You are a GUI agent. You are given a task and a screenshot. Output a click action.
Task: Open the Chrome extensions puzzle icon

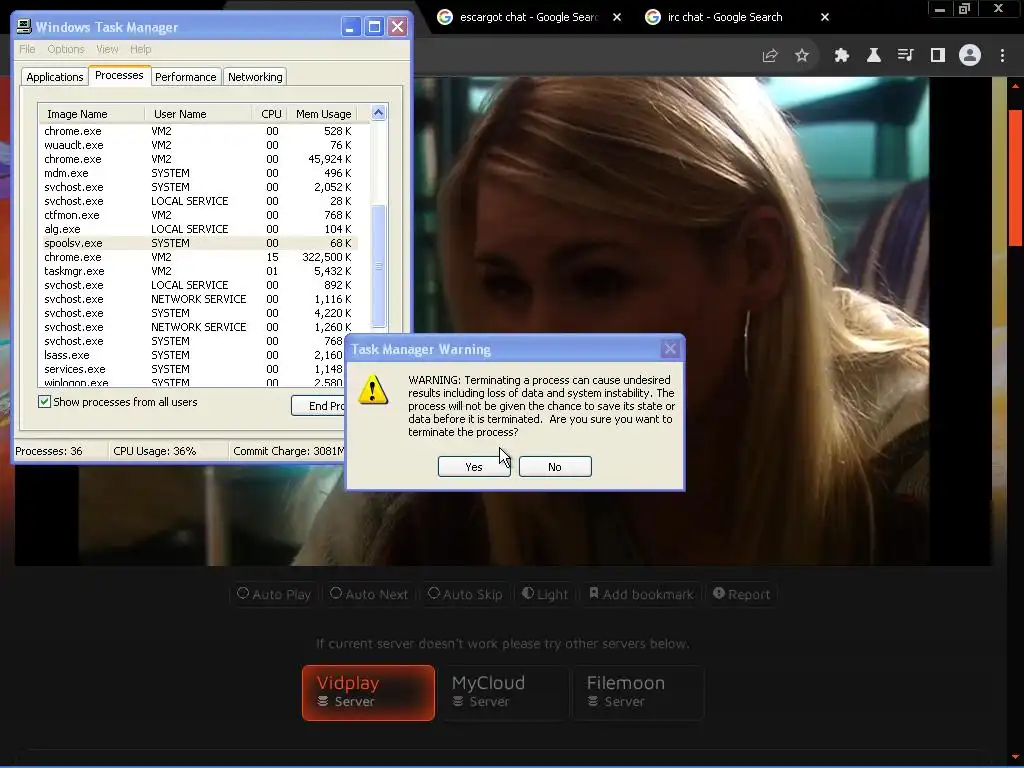pos(842,56)
